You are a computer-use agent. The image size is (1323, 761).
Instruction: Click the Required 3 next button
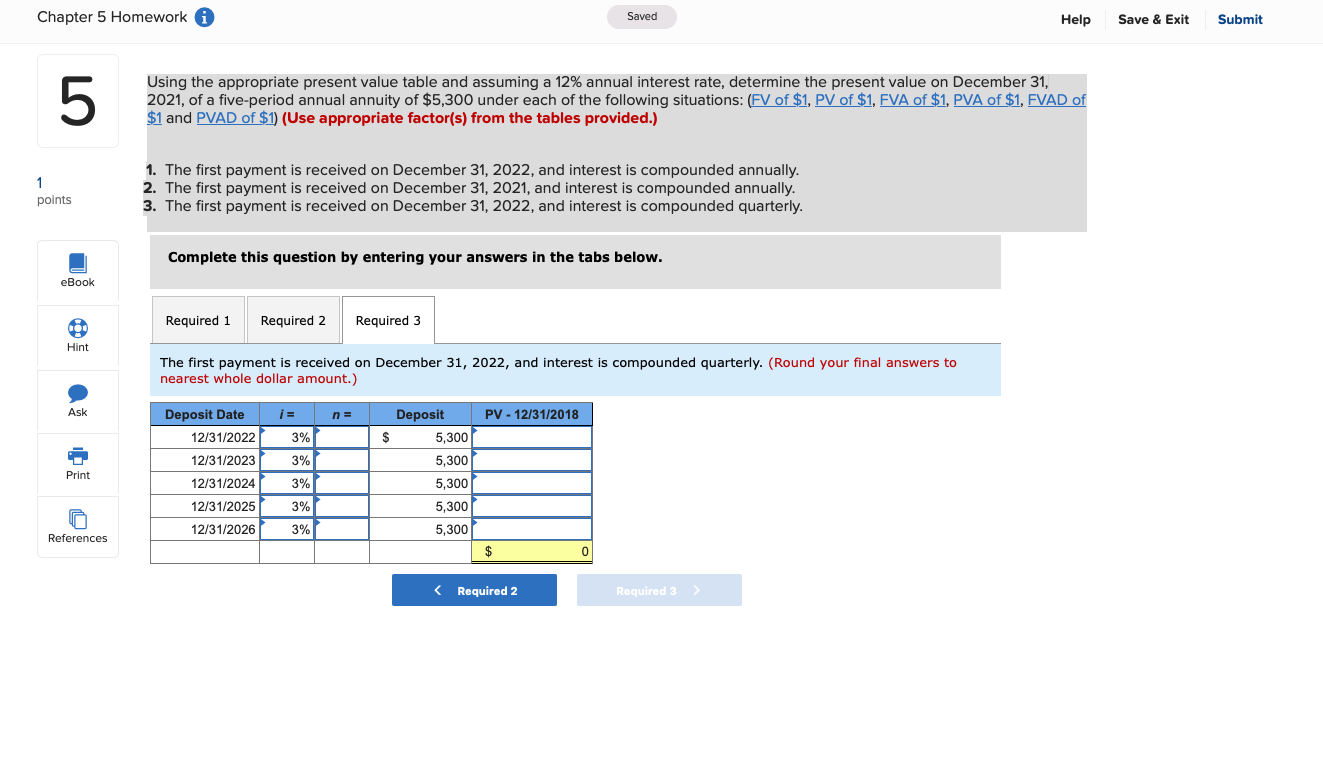pyautogui.click(x=659, y=589)
